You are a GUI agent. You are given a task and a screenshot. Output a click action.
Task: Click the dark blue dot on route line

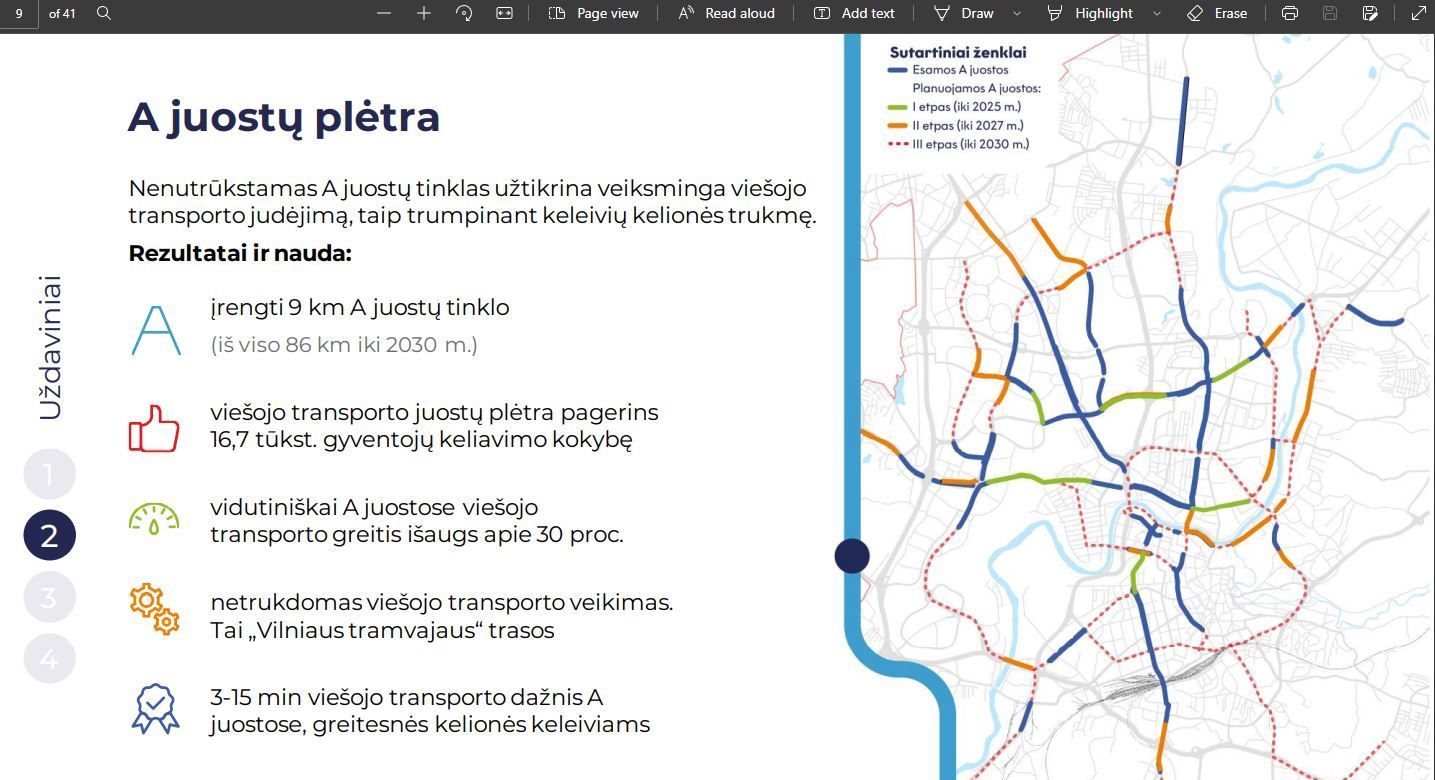coord(852,556)
